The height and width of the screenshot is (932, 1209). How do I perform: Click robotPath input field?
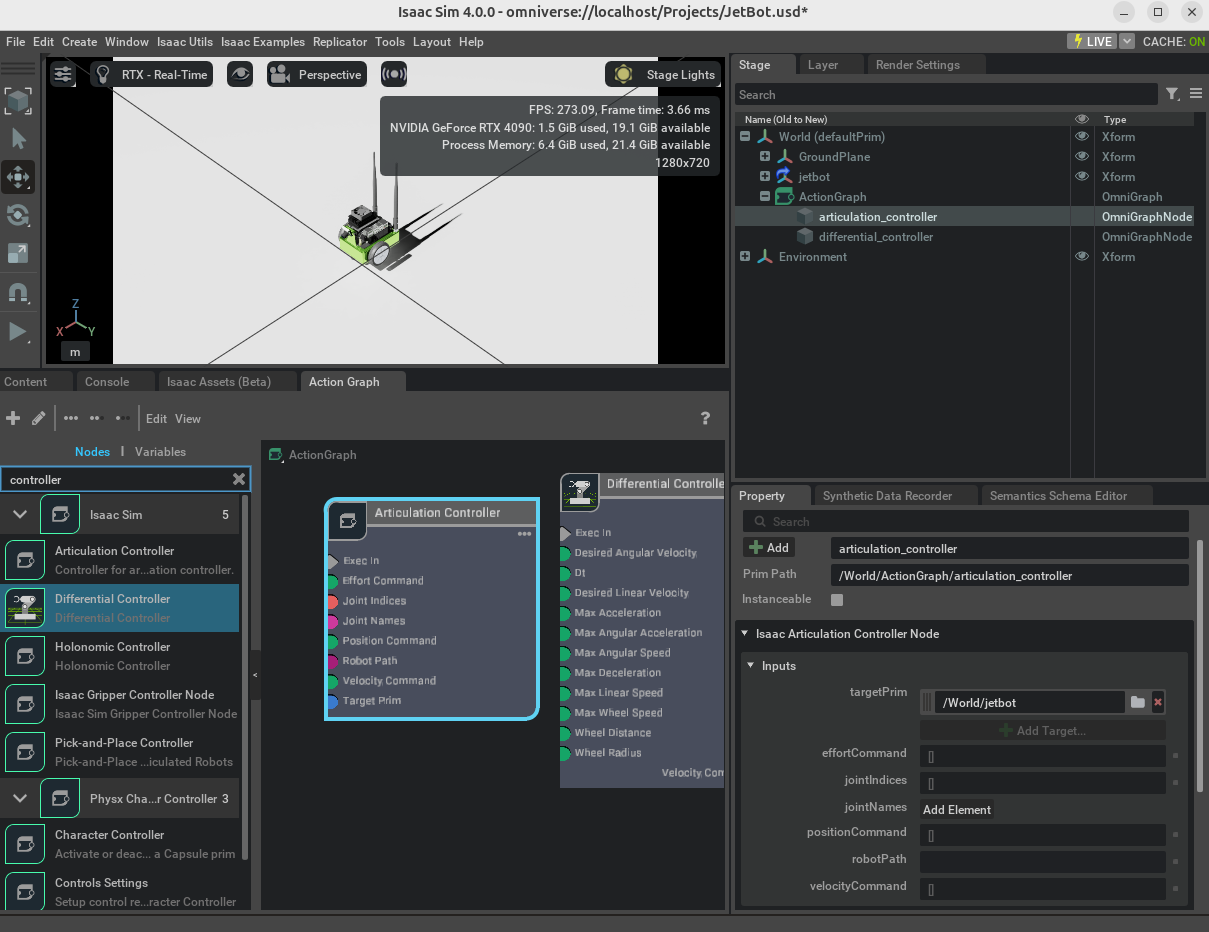(1043, 862)
